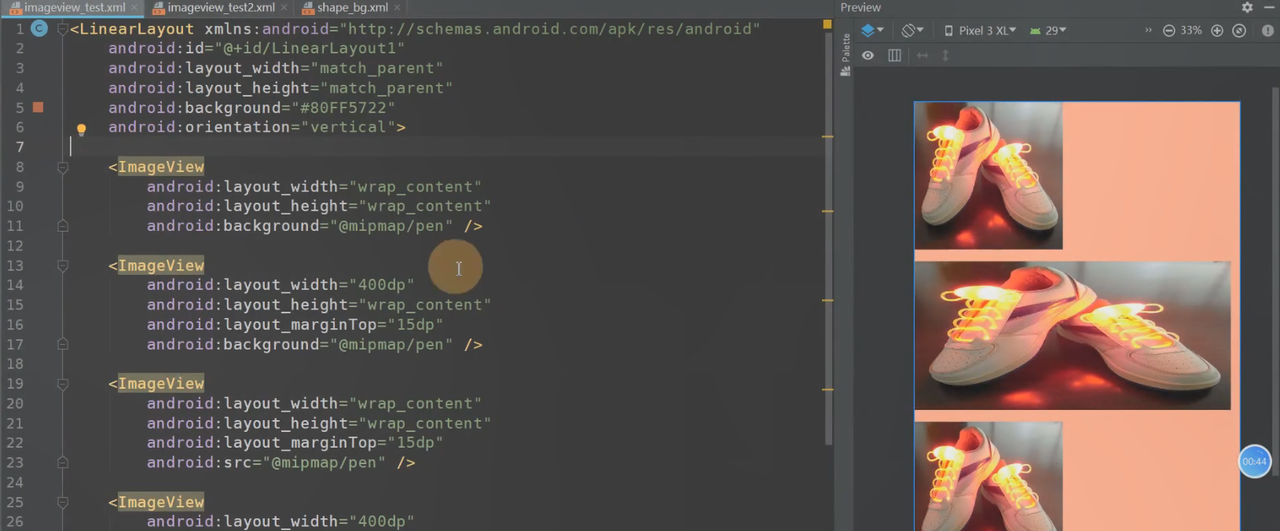Close the imageview_test.xml tab
The width and height of the screenshot is (1280, 531).
(136, 8)
